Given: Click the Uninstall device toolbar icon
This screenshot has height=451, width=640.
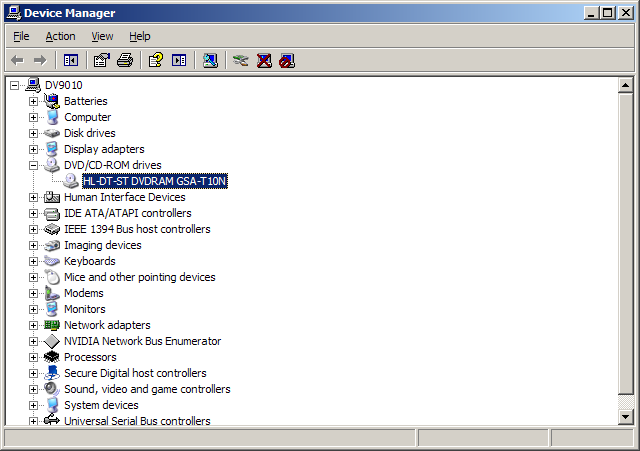Looking at the screenshot, I should [264, 60].
